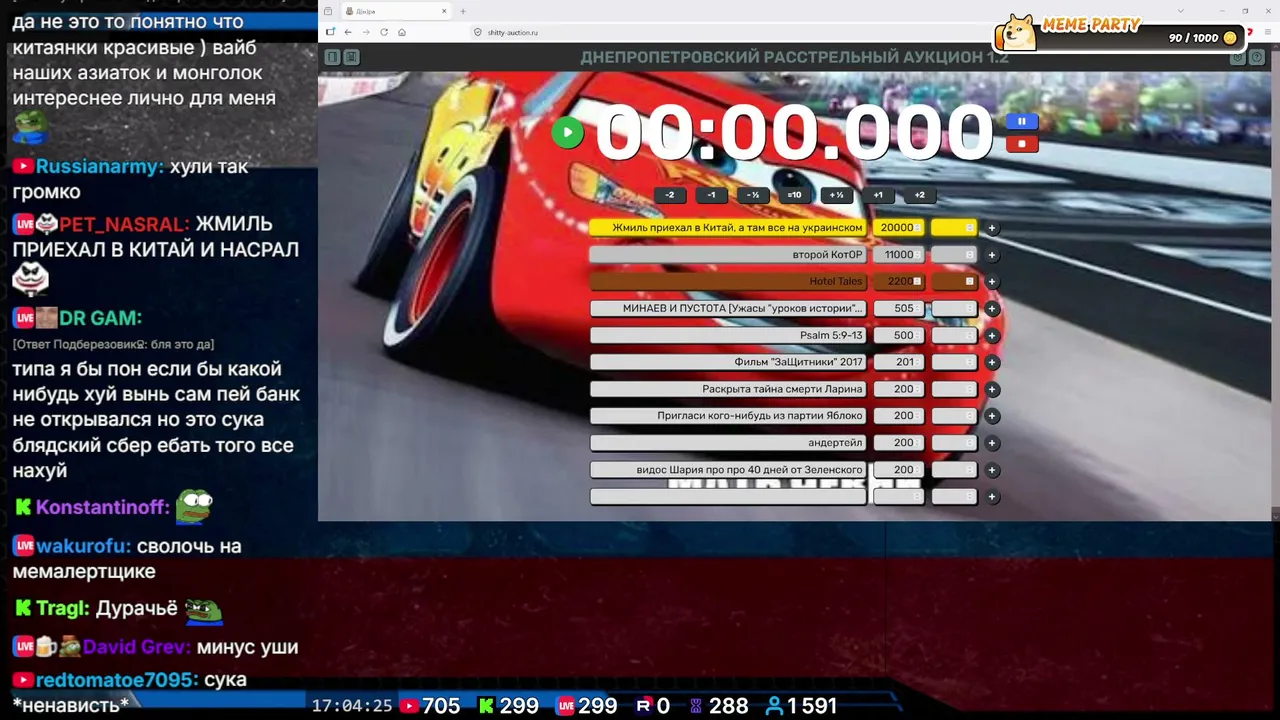This screenshot has width=1280, height=720.
Task: Click the 200 amount field in the 'андертейл' row
Action: point(899,443)
